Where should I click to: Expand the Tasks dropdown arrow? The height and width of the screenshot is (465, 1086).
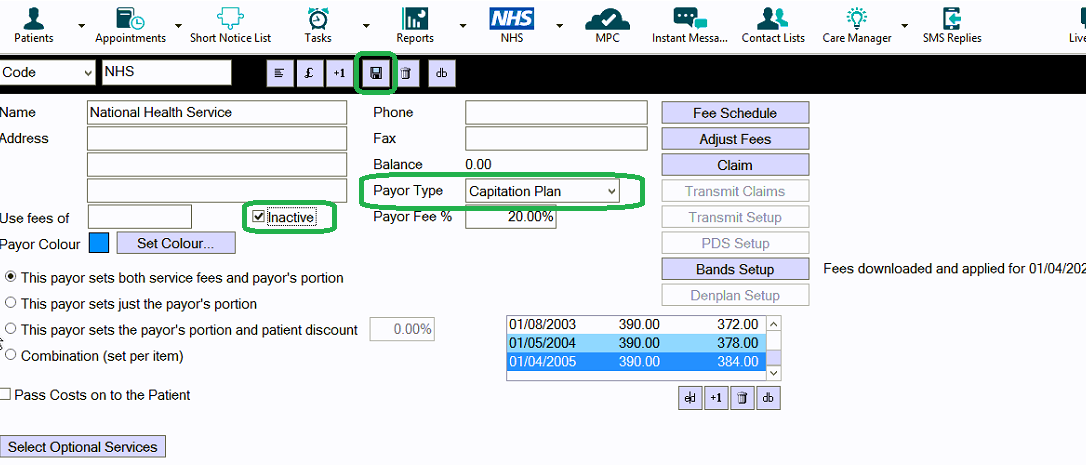point(365,26)
